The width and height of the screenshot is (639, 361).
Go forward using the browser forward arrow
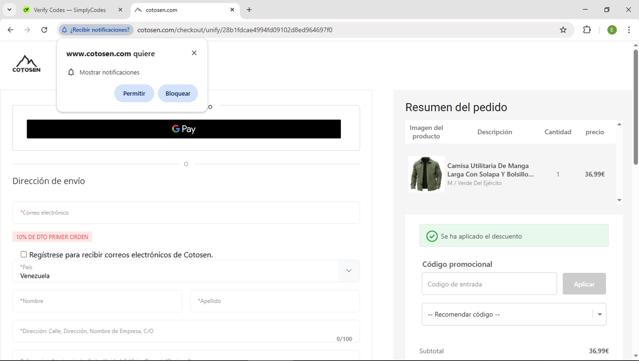click(27, 30)
